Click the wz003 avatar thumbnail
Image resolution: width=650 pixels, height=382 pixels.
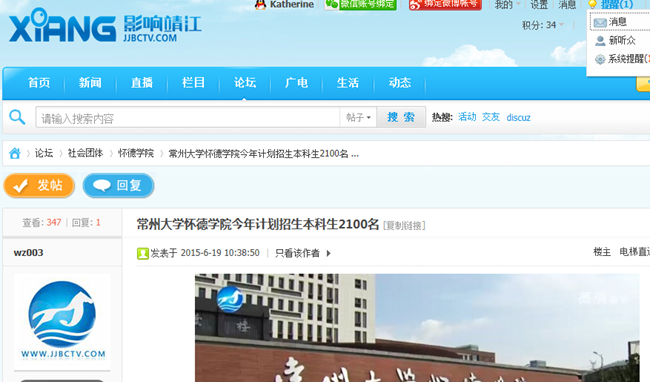pyautogui.click(x=62, y=322)
